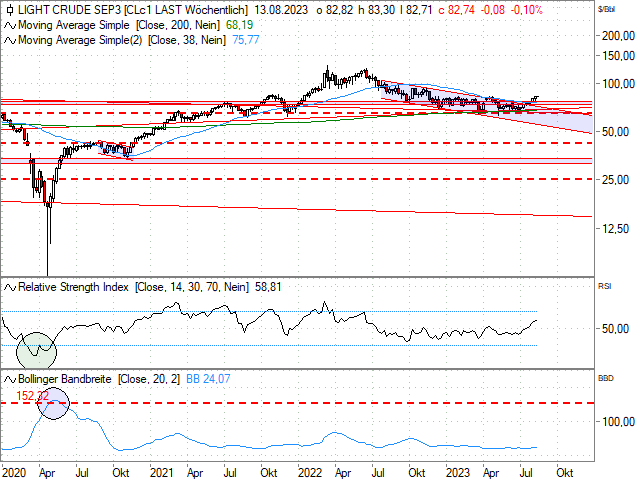640x480 pixels.
Task: Click the high price h 83,30
Action: [x=377, y=10]
